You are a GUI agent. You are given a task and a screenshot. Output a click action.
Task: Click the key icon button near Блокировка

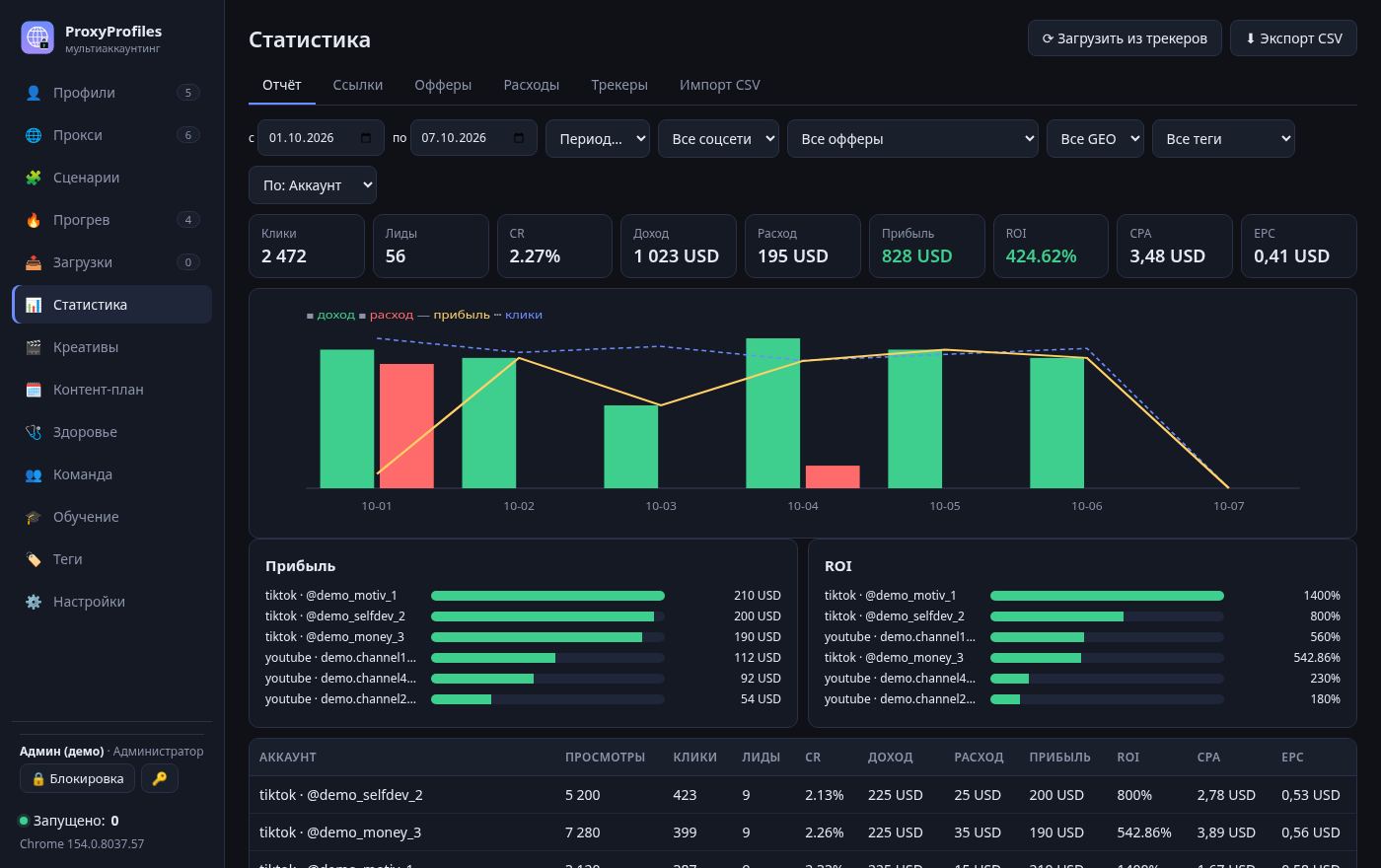160,778
